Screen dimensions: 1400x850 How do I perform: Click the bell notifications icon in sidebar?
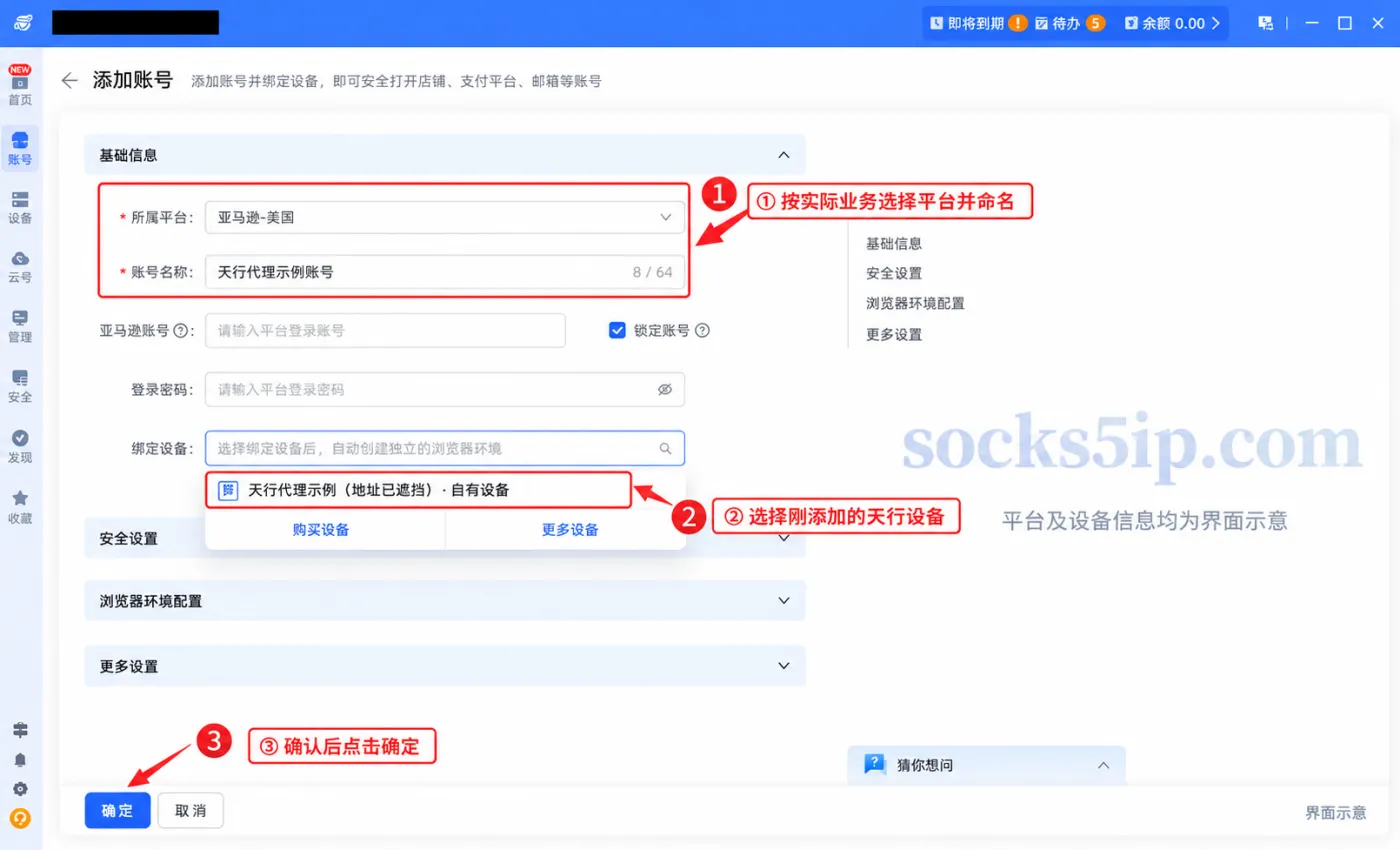(20, 760)
